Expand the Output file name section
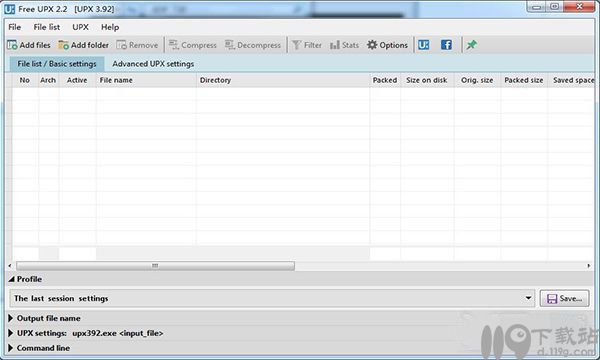The image size is (600, 360). point(11,318)
